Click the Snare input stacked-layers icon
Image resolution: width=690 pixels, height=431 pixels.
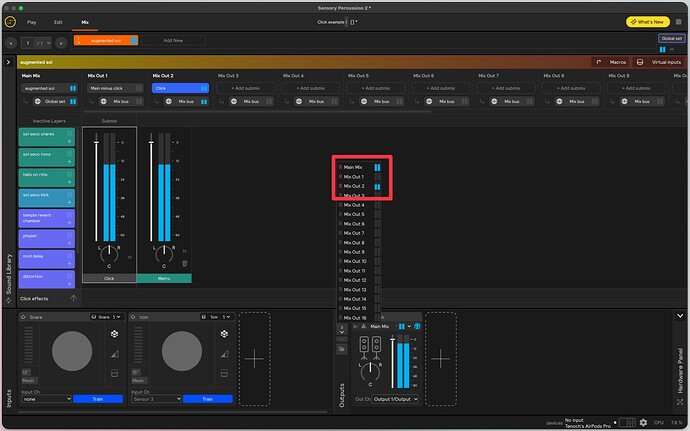tap(114, 373)
